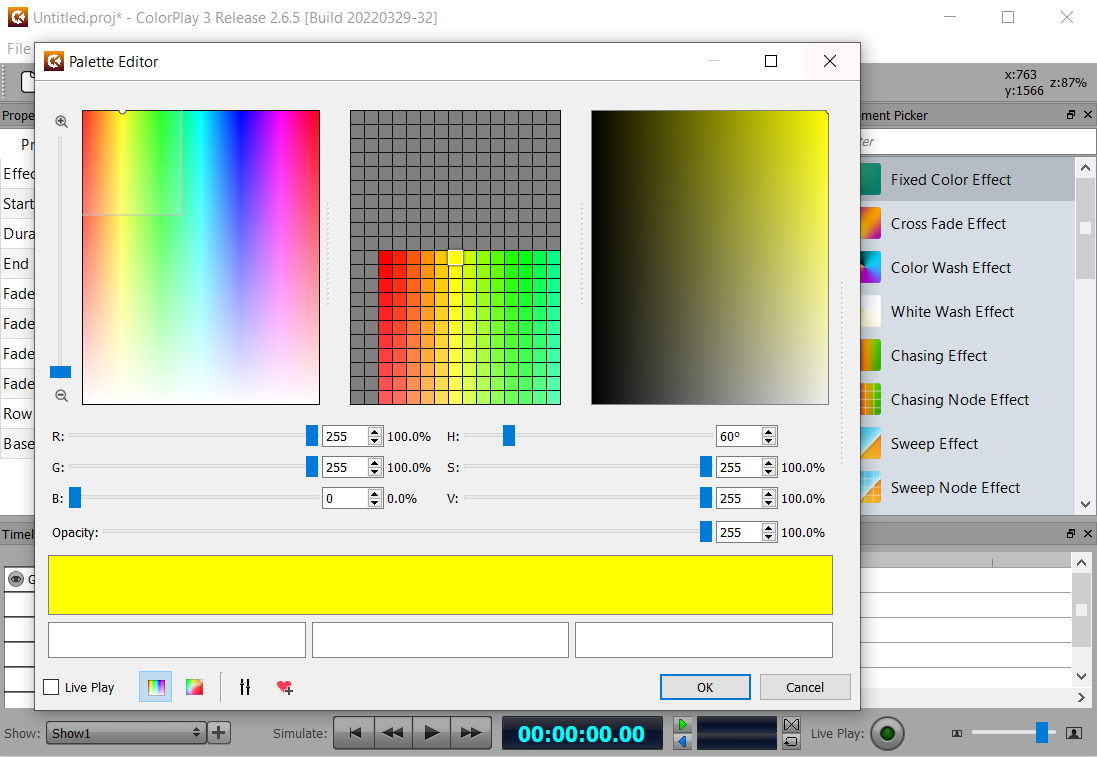Increase Hue with the stepper up arrow
This screenshot has height=757, width=1097.
[768, 431]
